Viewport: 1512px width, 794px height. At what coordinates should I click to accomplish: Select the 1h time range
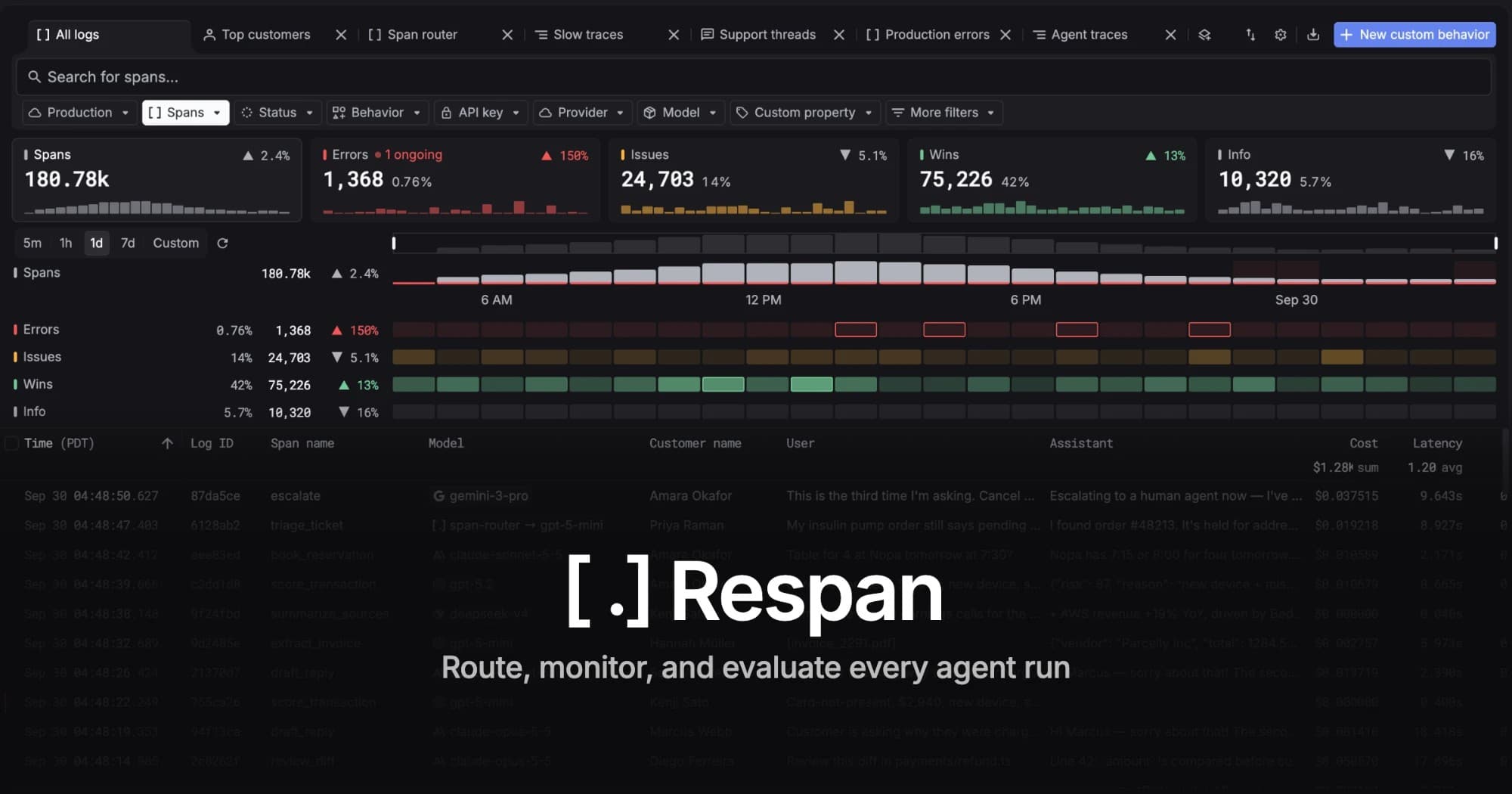click(x=66, y=243)
